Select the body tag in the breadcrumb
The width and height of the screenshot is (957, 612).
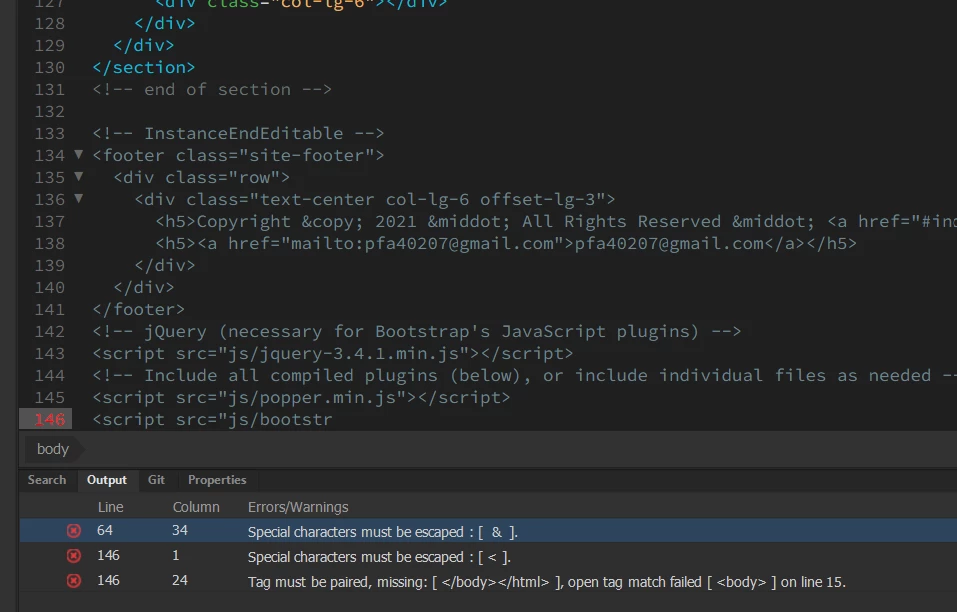(53, 449)
